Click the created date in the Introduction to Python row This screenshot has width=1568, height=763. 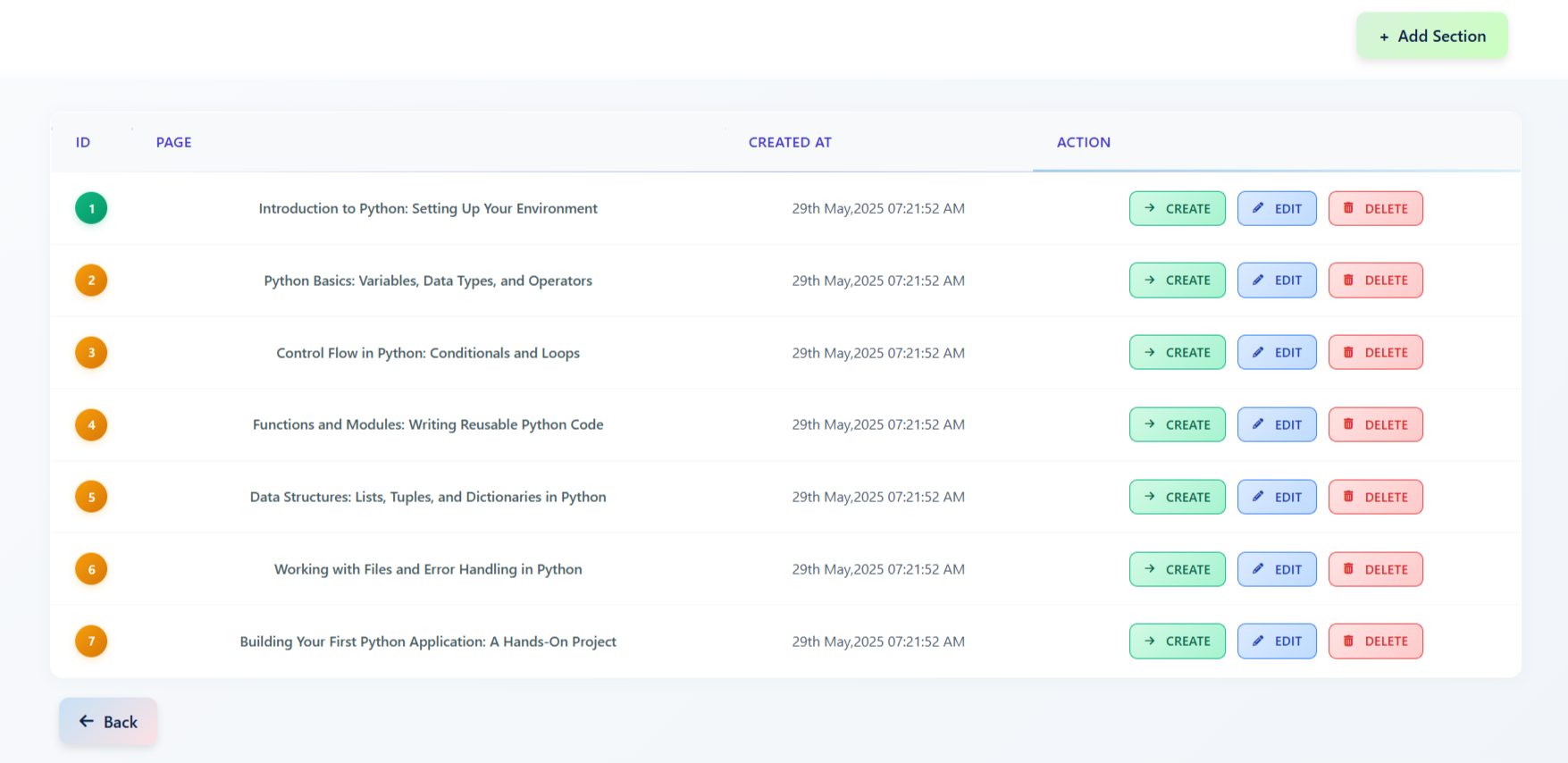click(878, 208)
